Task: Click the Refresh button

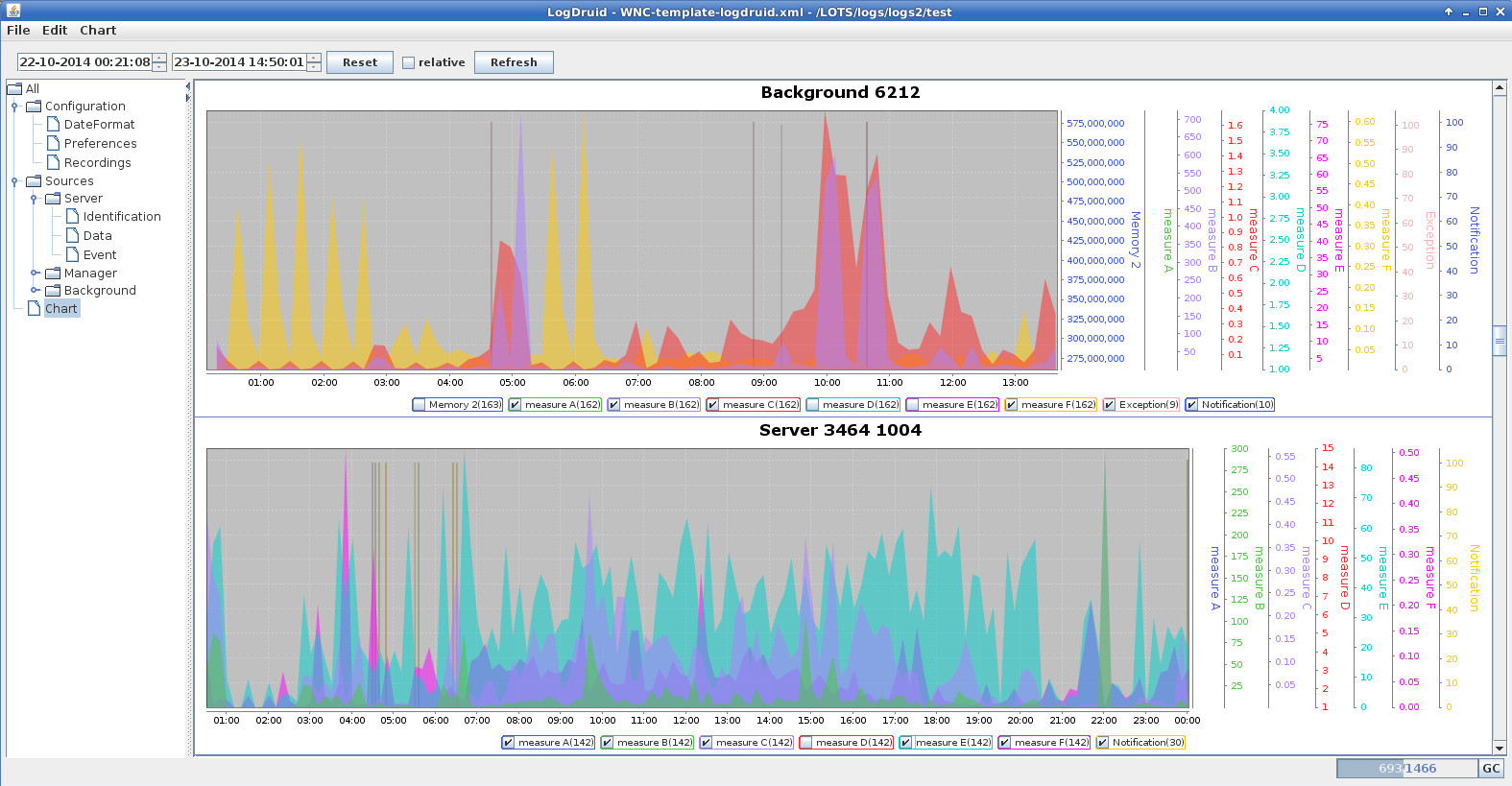Action: coord(514,62)
